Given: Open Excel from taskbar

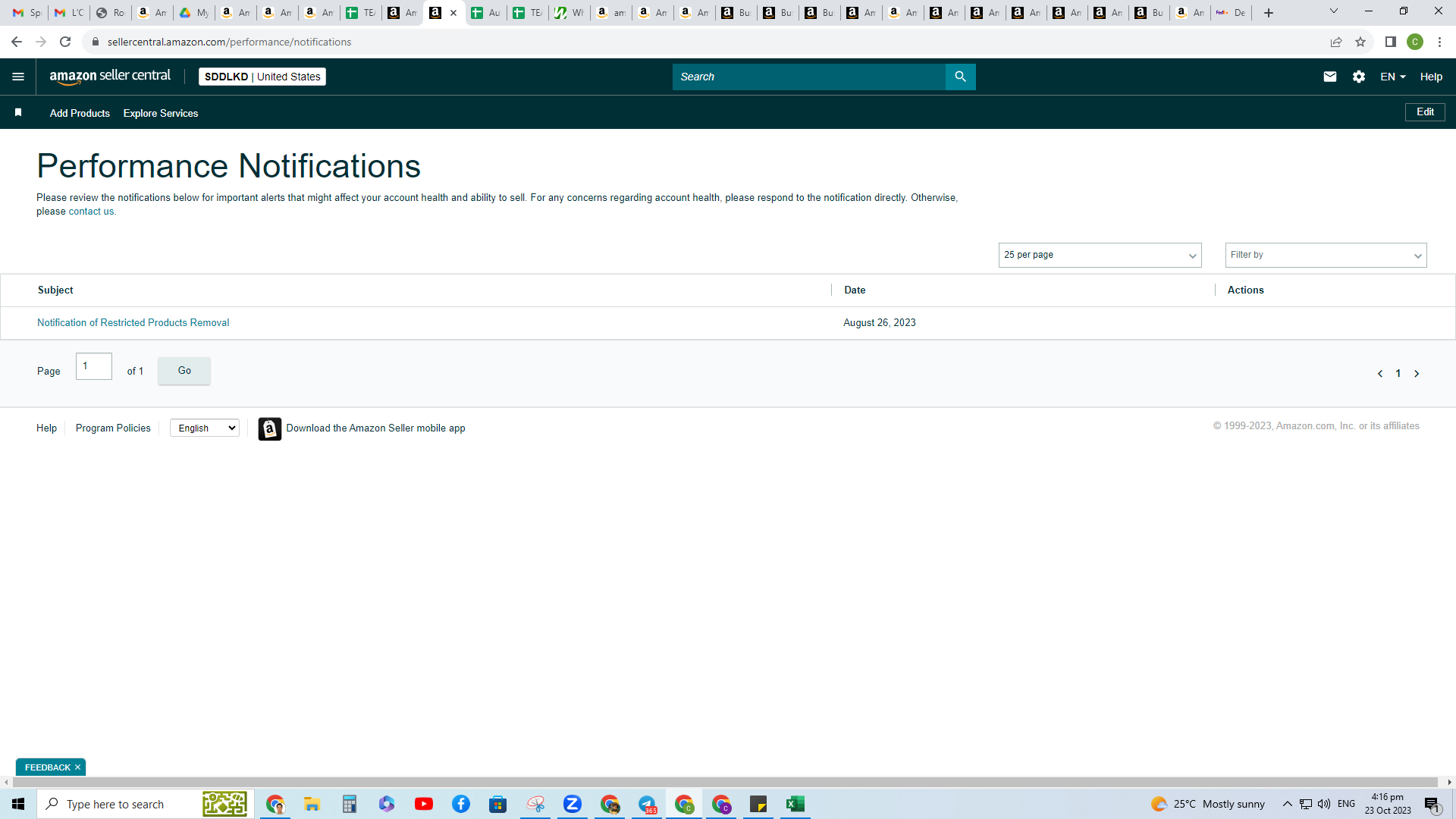Looking at the screenshot, I should pyautogui.click(x=795, y=804).
